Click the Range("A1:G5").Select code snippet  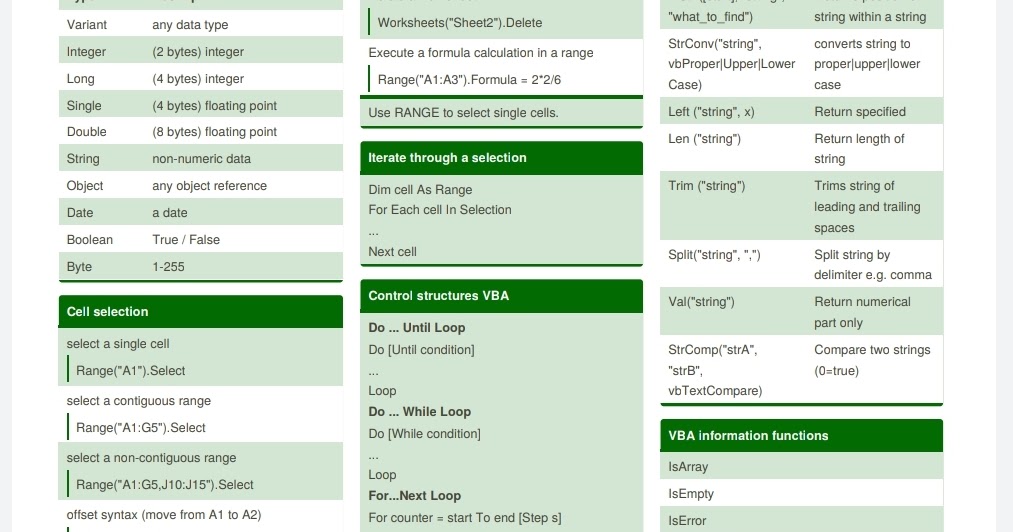(141, 428)
